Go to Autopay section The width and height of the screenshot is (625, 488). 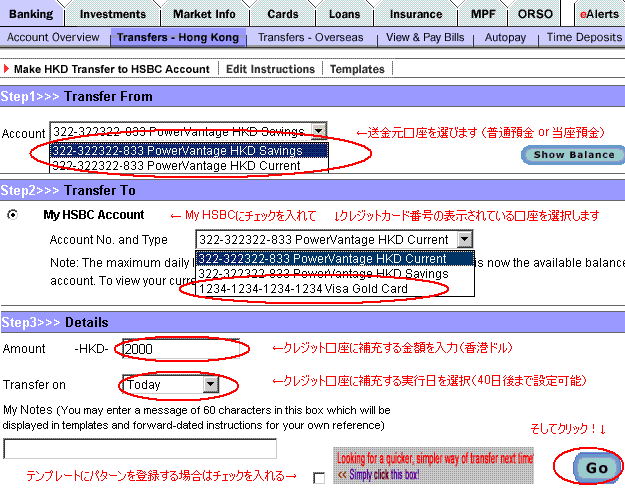(x=505, y=37)
